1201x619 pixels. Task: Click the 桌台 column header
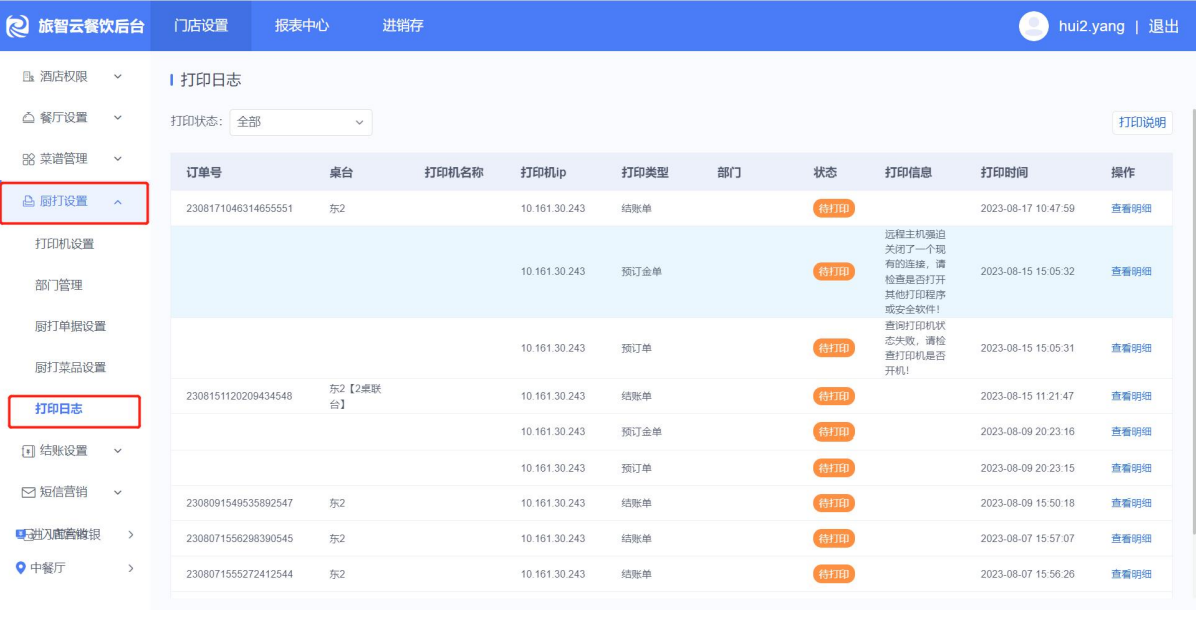341,172
